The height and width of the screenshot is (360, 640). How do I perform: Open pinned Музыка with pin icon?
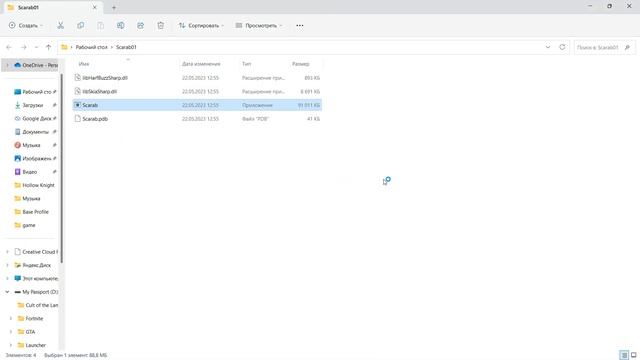coord(31,145)
